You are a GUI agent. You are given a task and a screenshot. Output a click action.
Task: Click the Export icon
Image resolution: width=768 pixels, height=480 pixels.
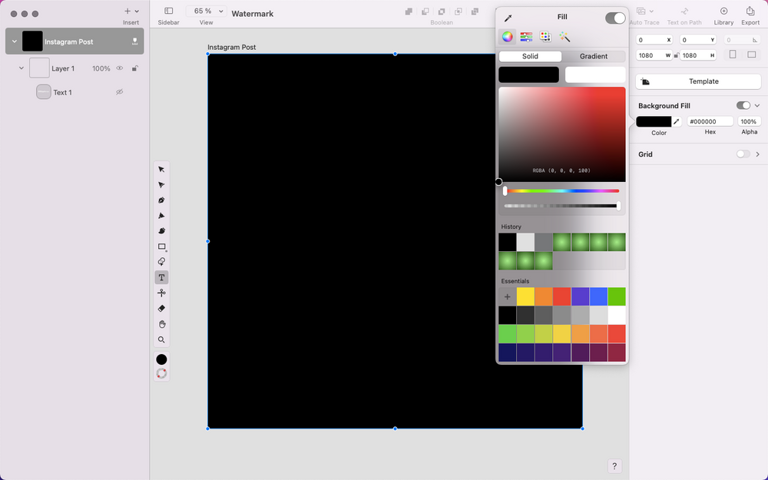(750, 11)
